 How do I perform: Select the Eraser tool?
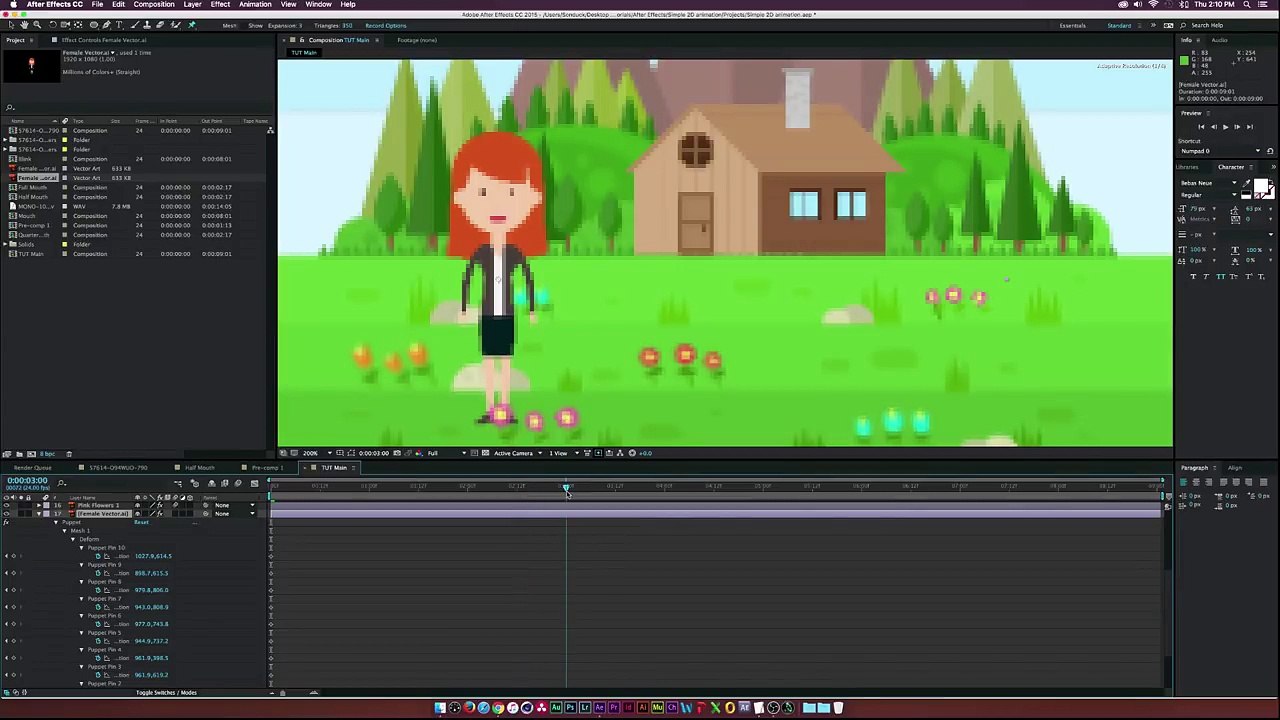160,25
